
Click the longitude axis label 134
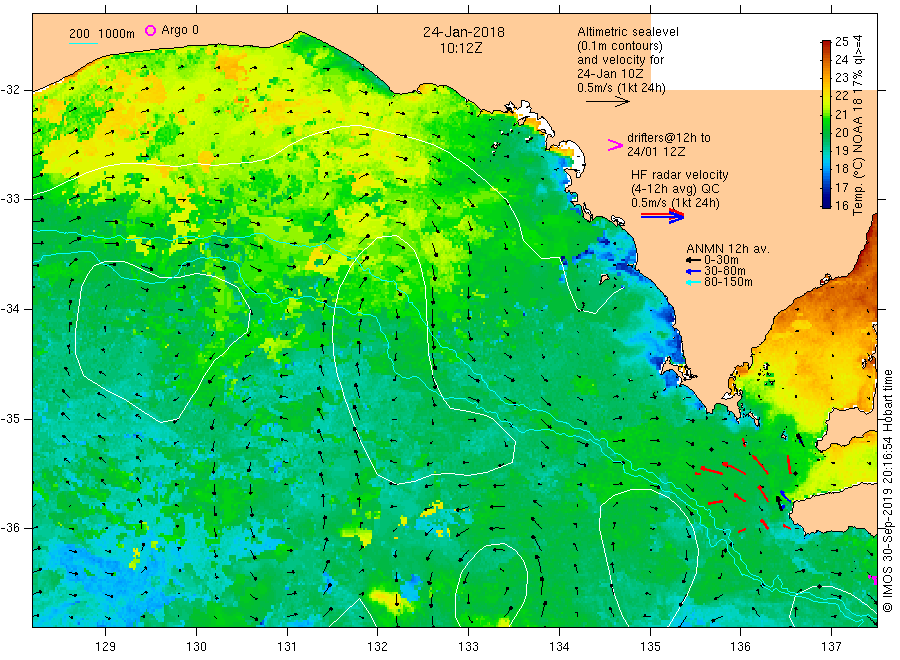pyautogui.click(x=559, y=647)
